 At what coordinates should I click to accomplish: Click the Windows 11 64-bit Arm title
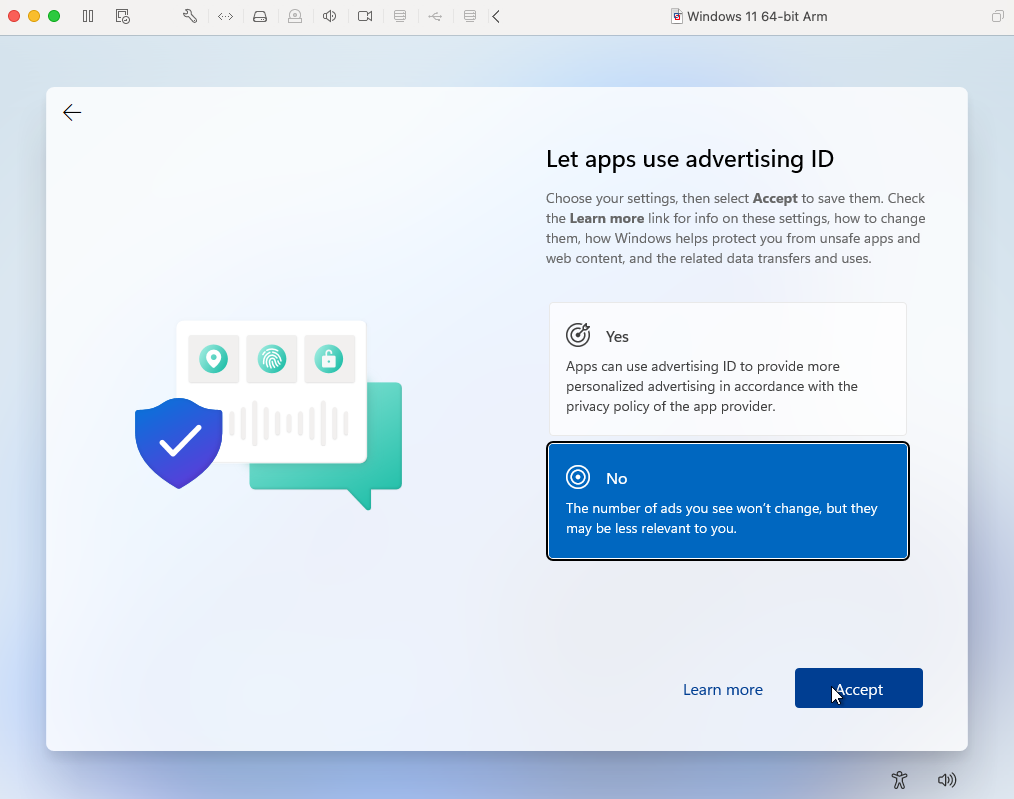(x=757, y=16)
